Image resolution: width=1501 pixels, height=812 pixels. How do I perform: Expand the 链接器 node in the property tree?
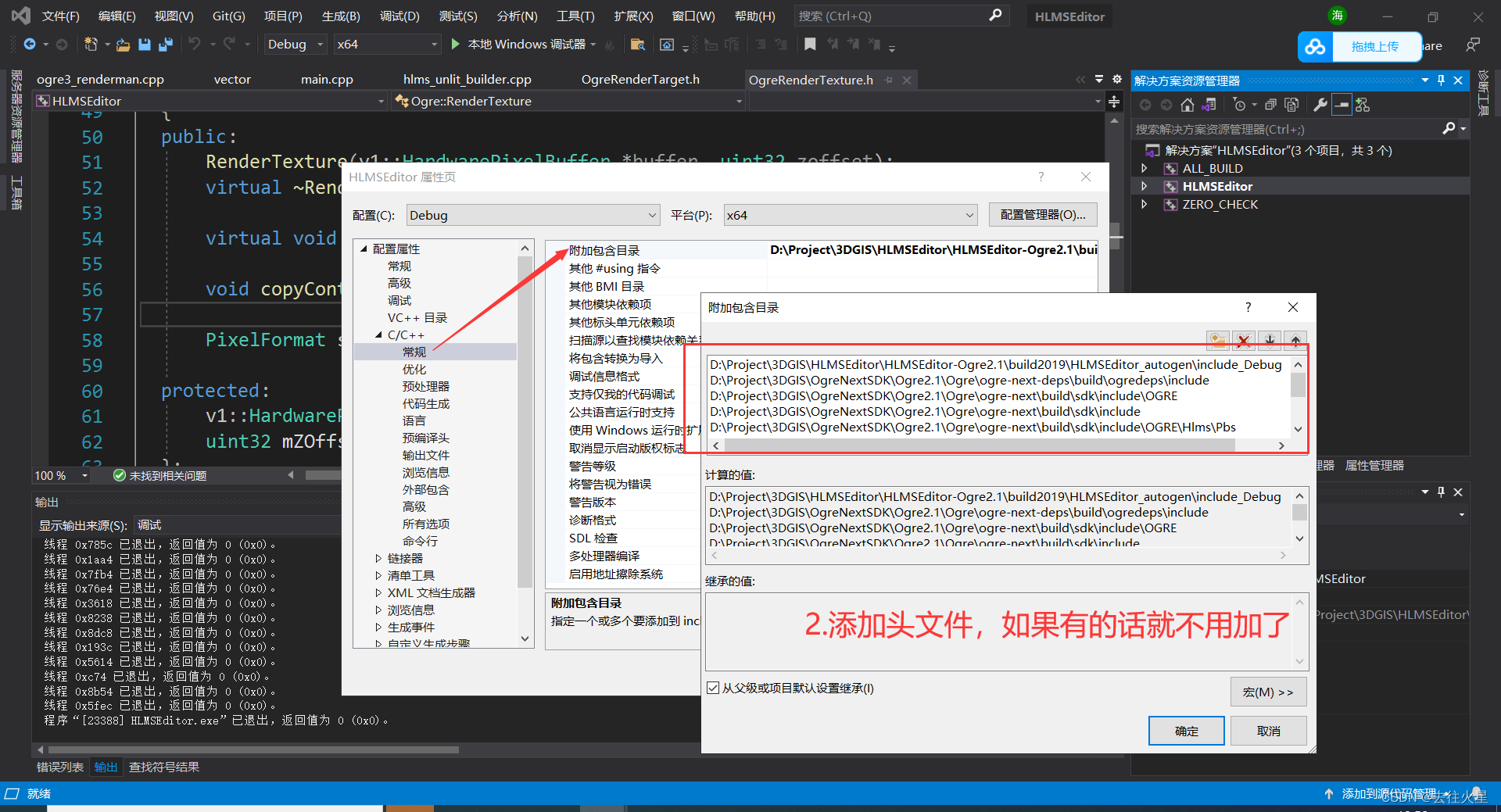[378, 558]
